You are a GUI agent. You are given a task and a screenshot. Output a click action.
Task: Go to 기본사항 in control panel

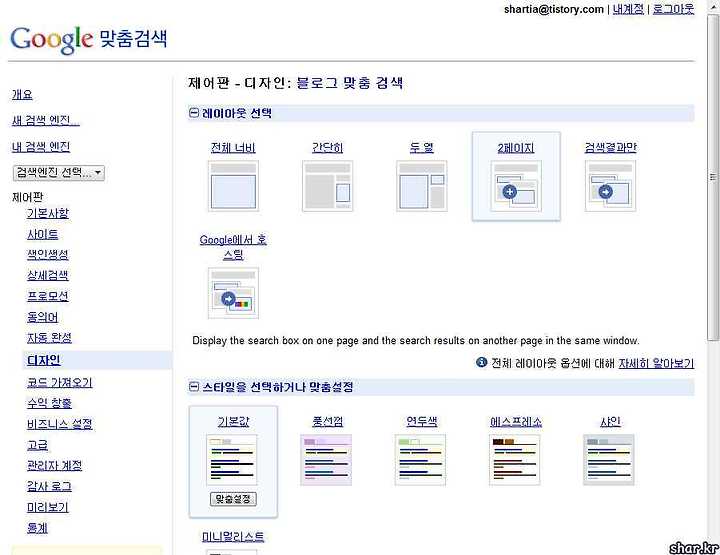click(48, 213)
